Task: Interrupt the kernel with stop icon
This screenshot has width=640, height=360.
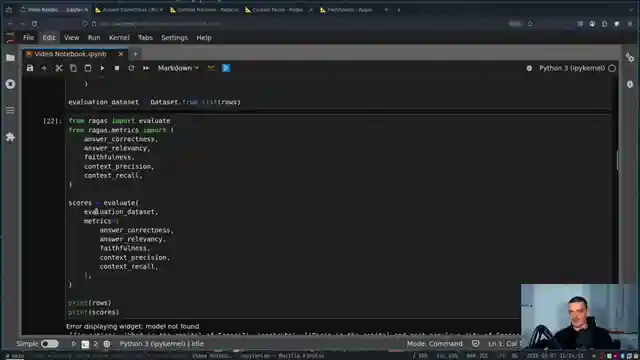Action: 117,68
